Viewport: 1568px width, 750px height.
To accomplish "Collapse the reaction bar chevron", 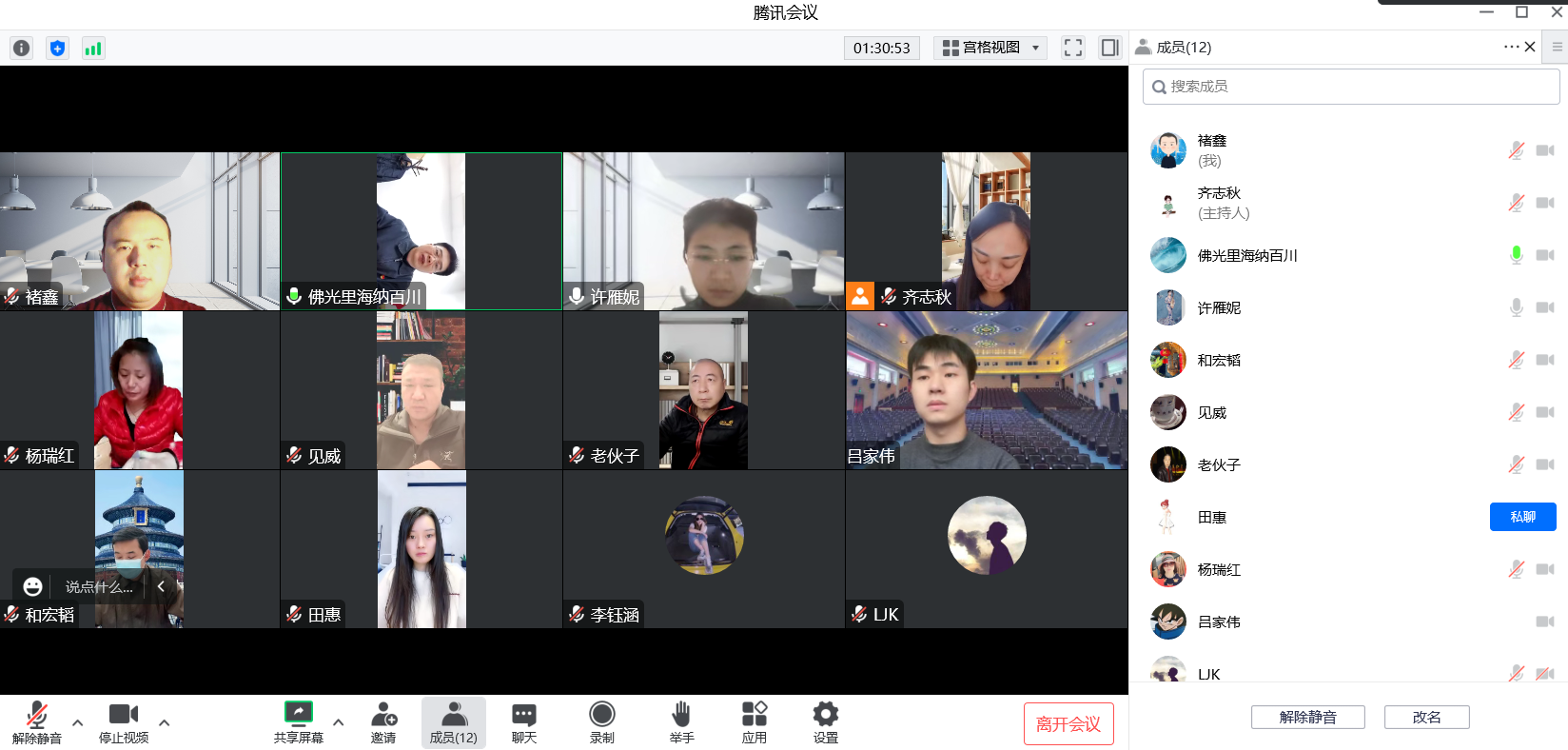I will click(x=161, y=586).
